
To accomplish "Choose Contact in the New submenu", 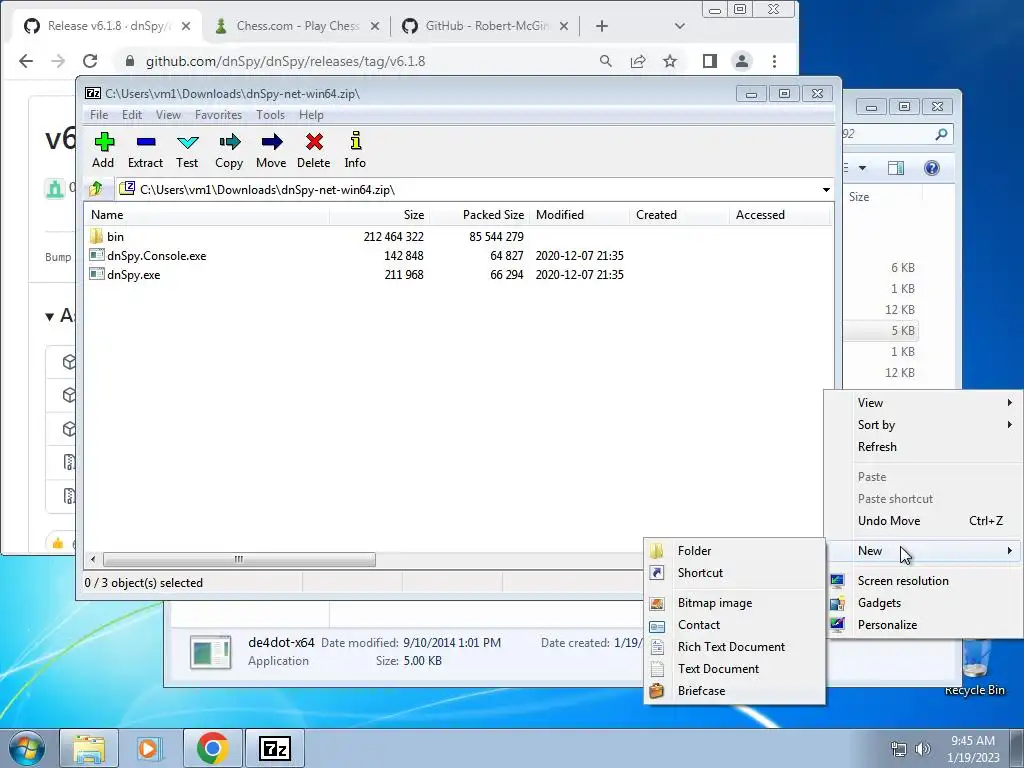I will (734, 625).
